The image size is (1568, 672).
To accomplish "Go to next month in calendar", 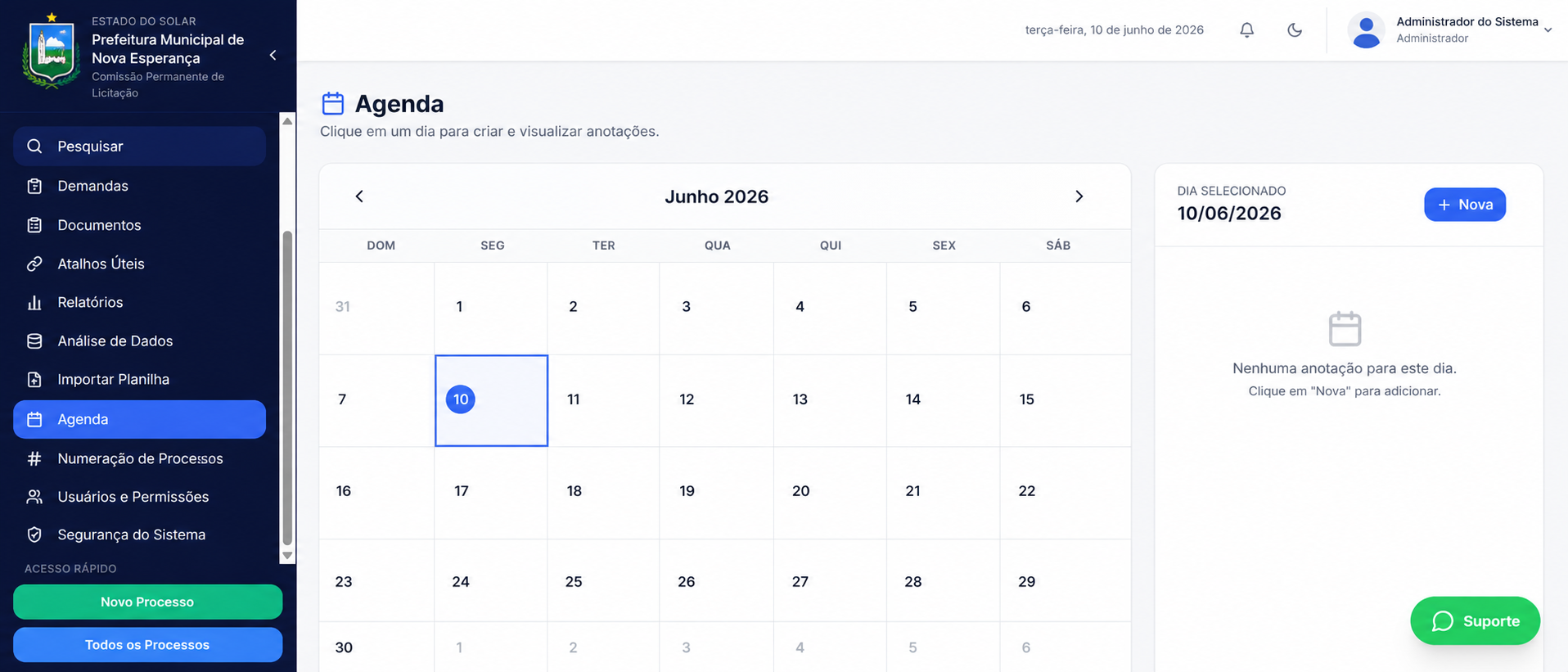I will click(1079, 196).
